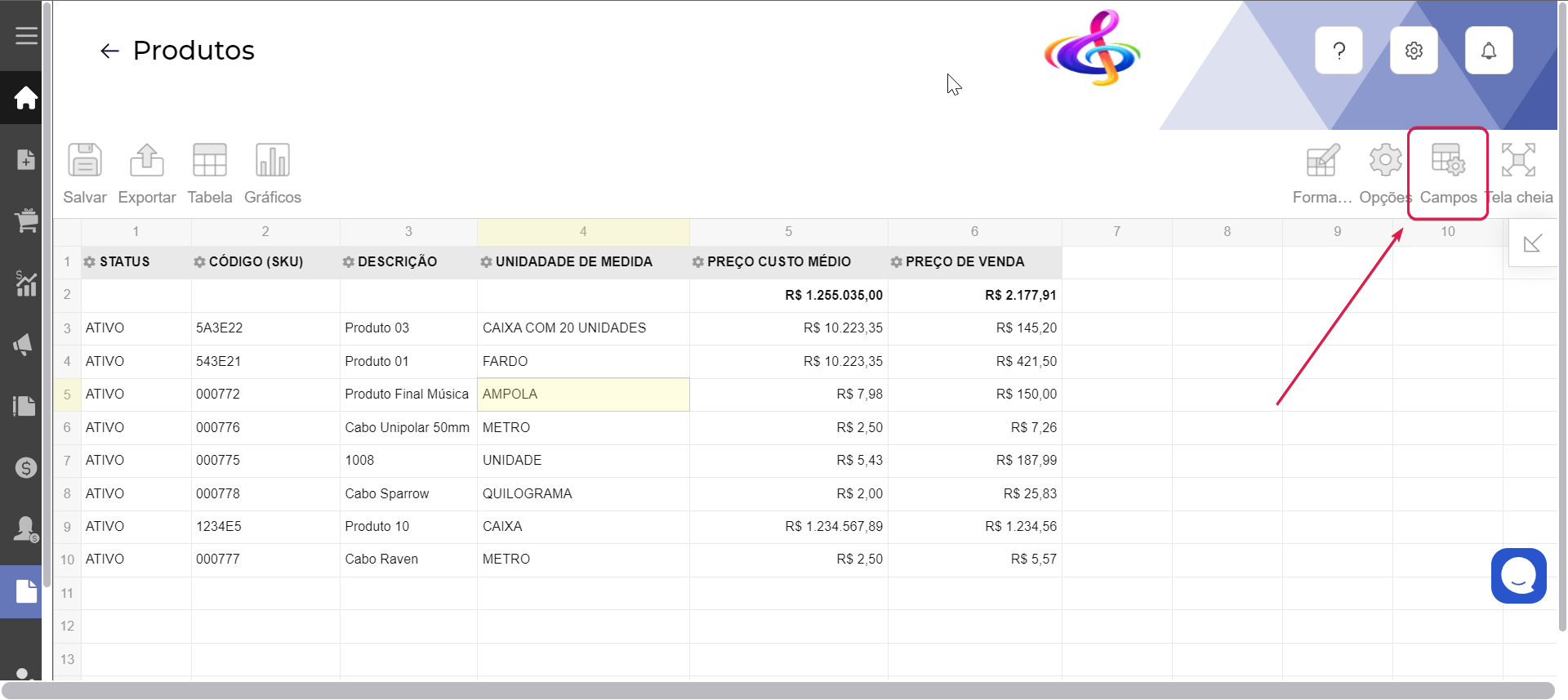Screen dimensions: 1568x700
Task: Open the chat support bubble
Action: (1518, 576)
